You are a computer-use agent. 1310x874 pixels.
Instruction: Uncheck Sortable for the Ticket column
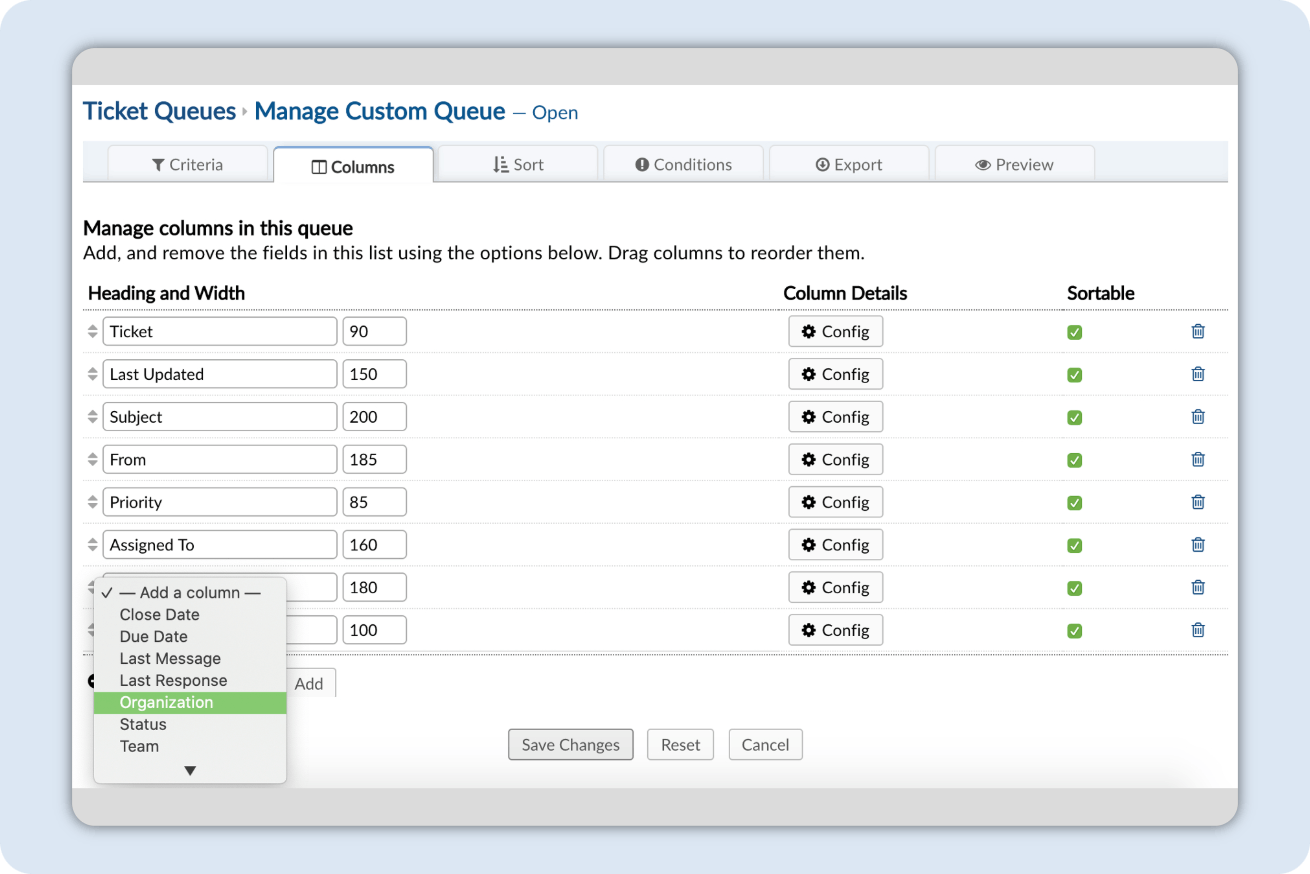[1075, 332]
